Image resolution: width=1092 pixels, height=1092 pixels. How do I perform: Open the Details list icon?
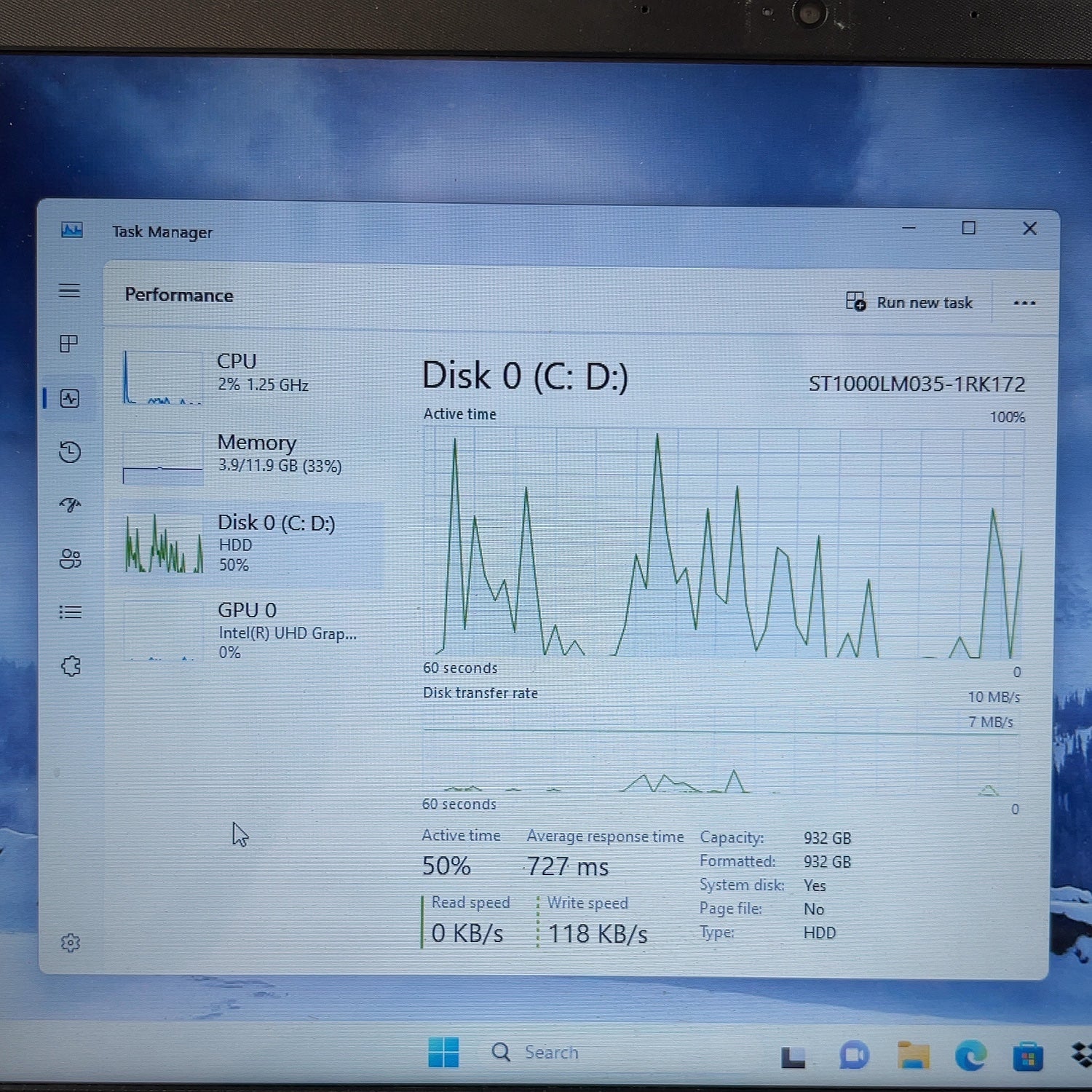(70, 612)
